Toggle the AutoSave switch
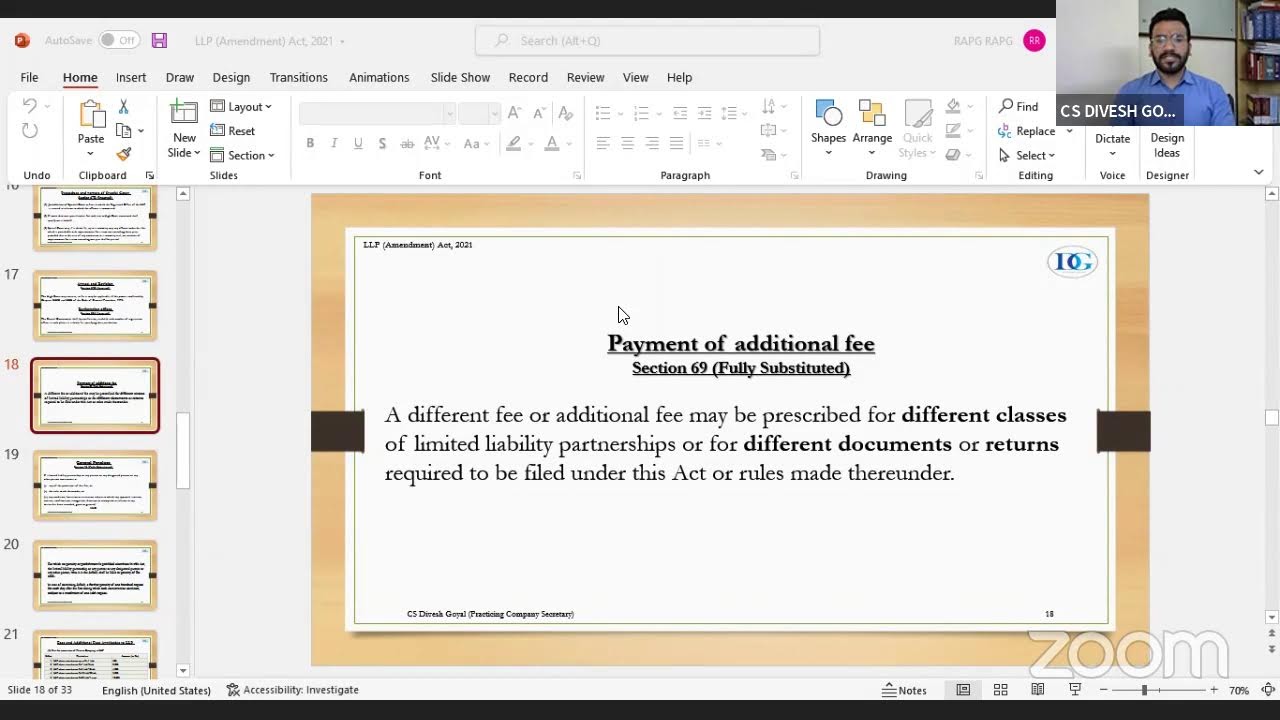This screenshot has width=1280, height=720. pos(119,41)
